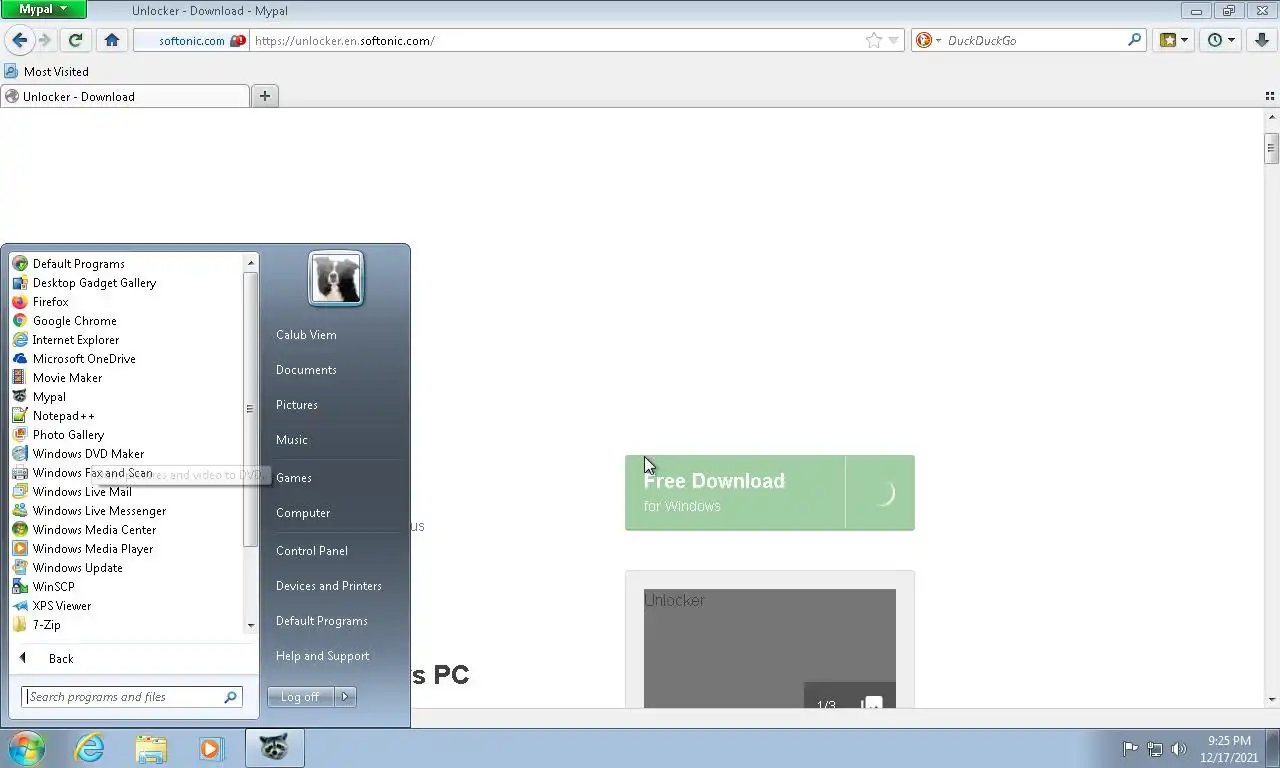Screen dimensions: 1280x768
Task: Open Documents from the Start menu
Action: pyautogui.click(x=306, y=370)
